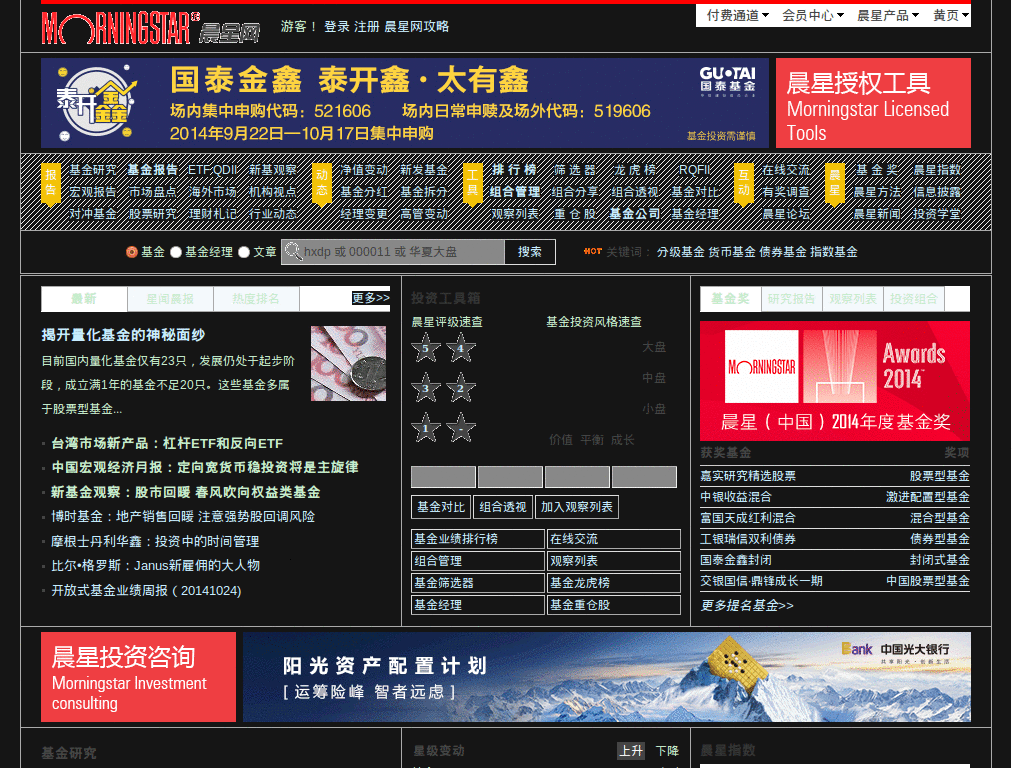1024x768 pixels.
Task: Open 台湾市场新产品 ETF article
Action: tap(167, 443)
